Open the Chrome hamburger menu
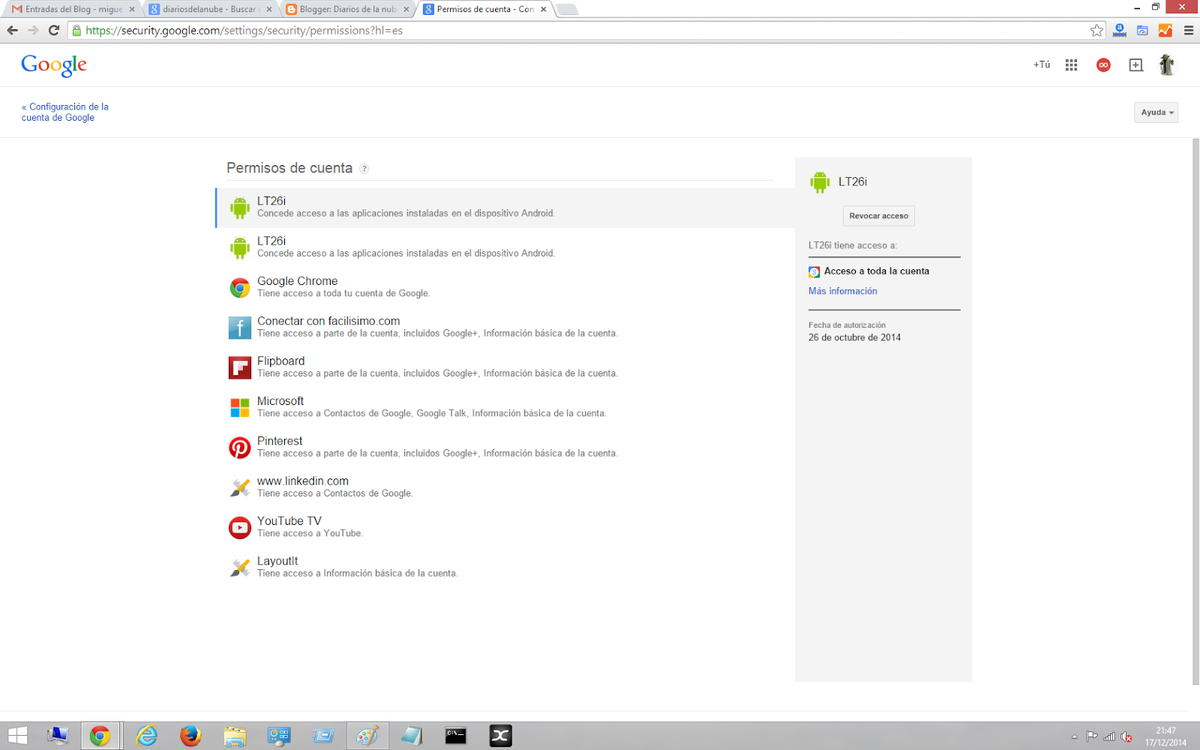Image resolution: width=1200 pixels, height=750 pixels. (x=1187, y=30)
